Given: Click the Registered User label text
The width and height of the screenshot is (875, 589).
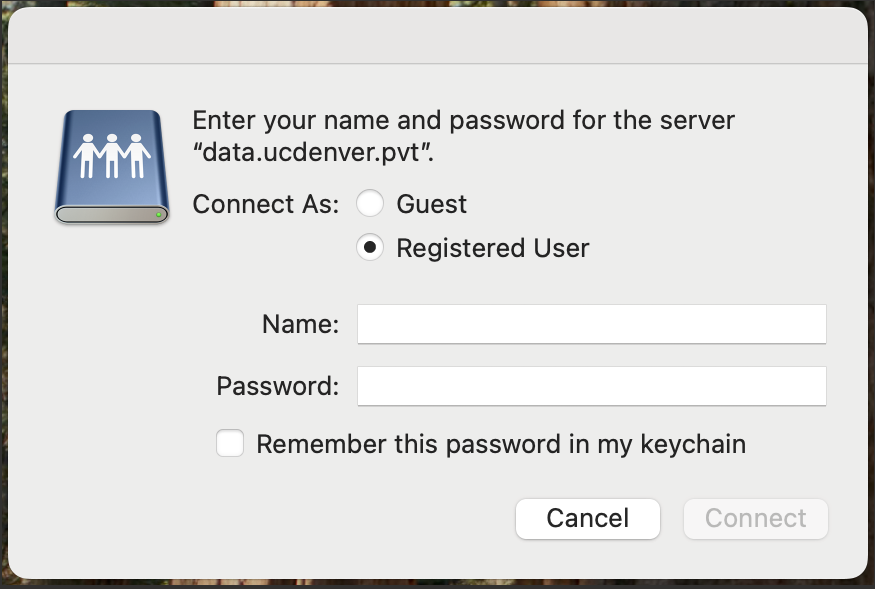Looking at the screenshot, I should click(x=493, y=248).
